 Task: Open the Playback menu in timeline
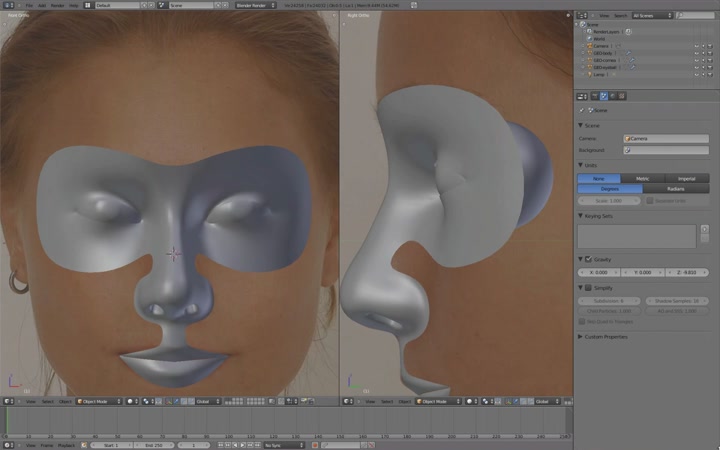pos(66,445)
